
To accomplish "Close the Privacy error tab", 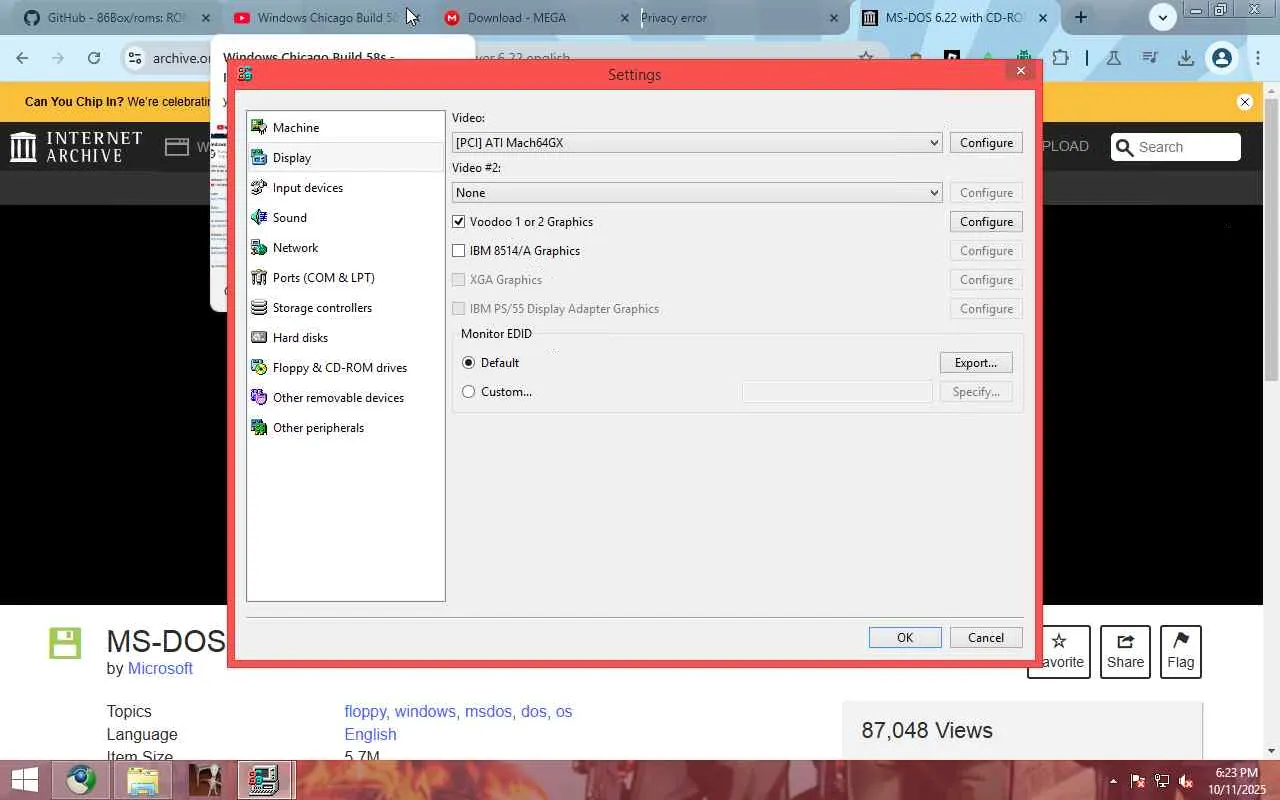I will pyautogui.click(x=834, y=18).
